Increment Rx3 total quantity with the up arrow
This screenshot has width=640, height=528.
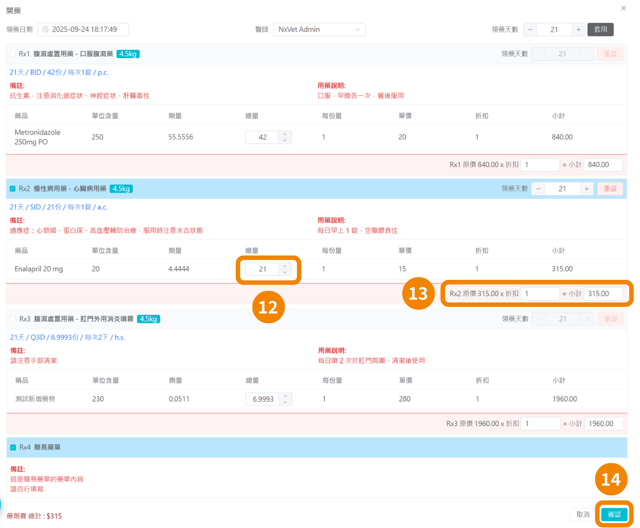tap(285, 396)
